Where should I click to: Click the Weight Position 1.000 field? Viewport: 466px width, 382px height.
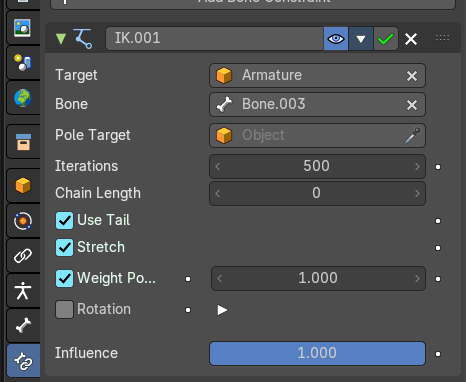[x=318, y=278]
